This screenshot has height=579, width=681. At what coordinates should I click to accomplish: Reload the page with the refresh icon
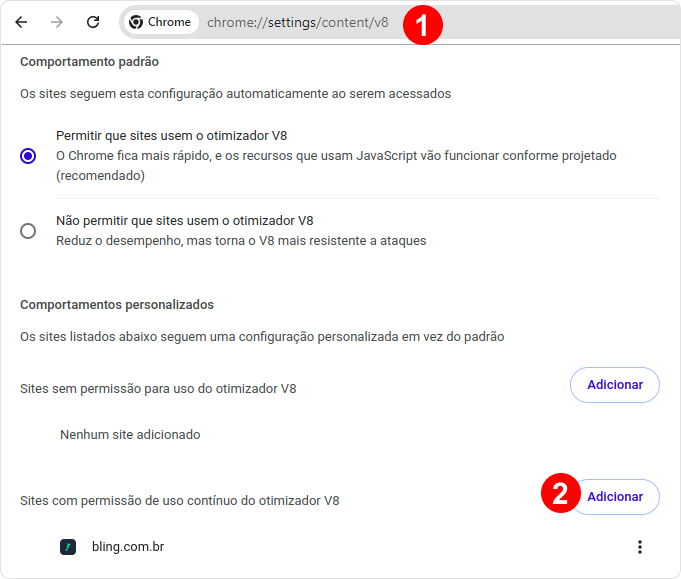[x=93, y=22]
